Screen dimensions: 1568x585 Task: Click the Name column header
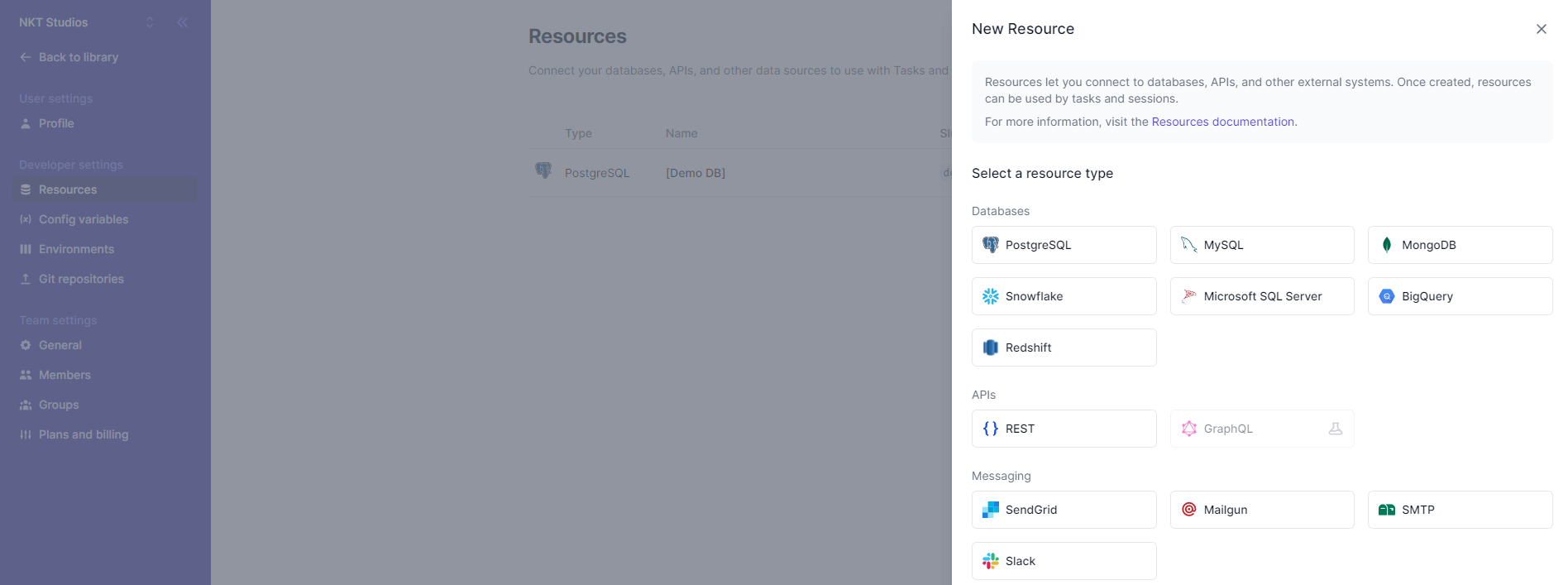pos(681,133)
